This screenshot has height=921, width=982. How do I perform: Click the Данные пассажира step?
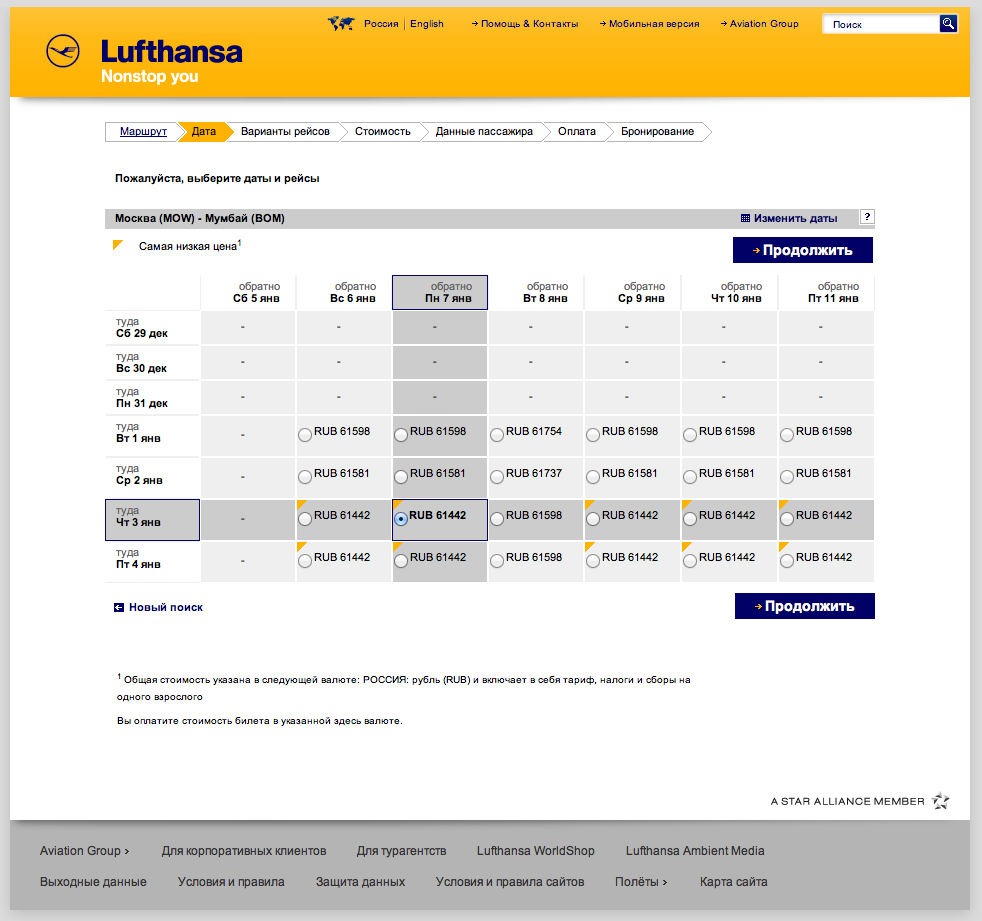click(x=484, y=131)
